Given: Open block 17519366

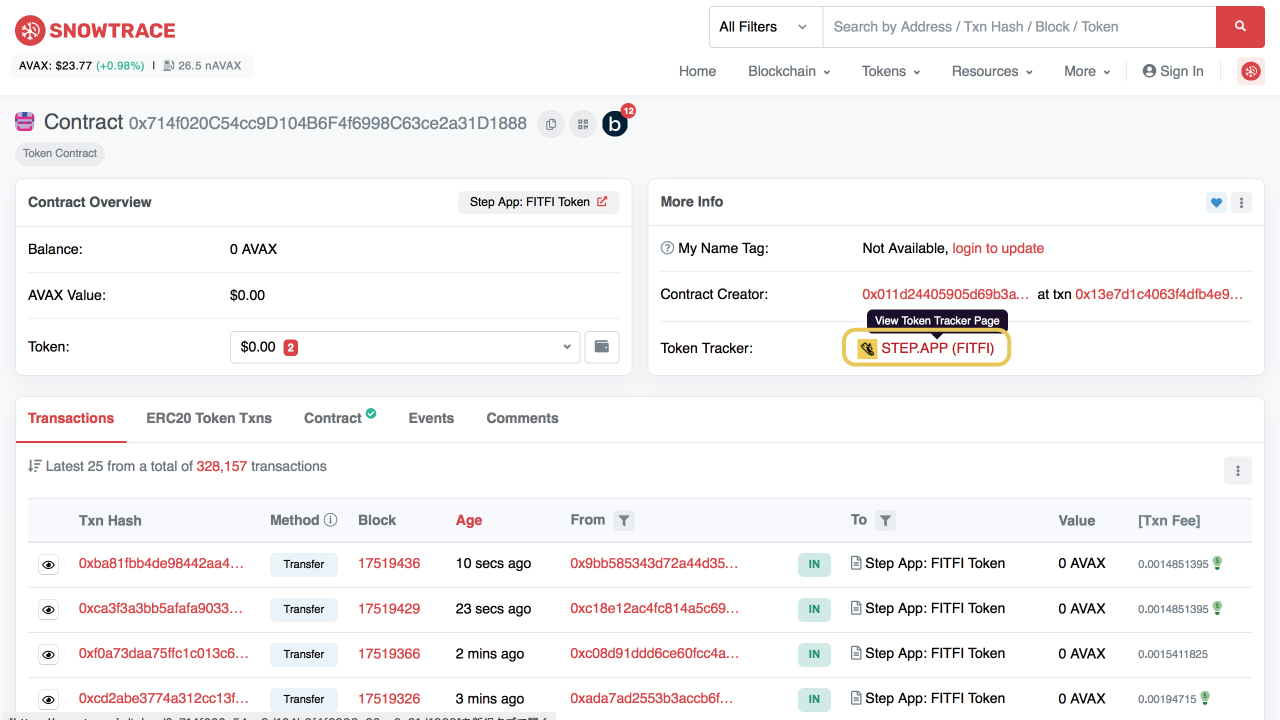Looking at the screenshot, I should pos(389,653).
